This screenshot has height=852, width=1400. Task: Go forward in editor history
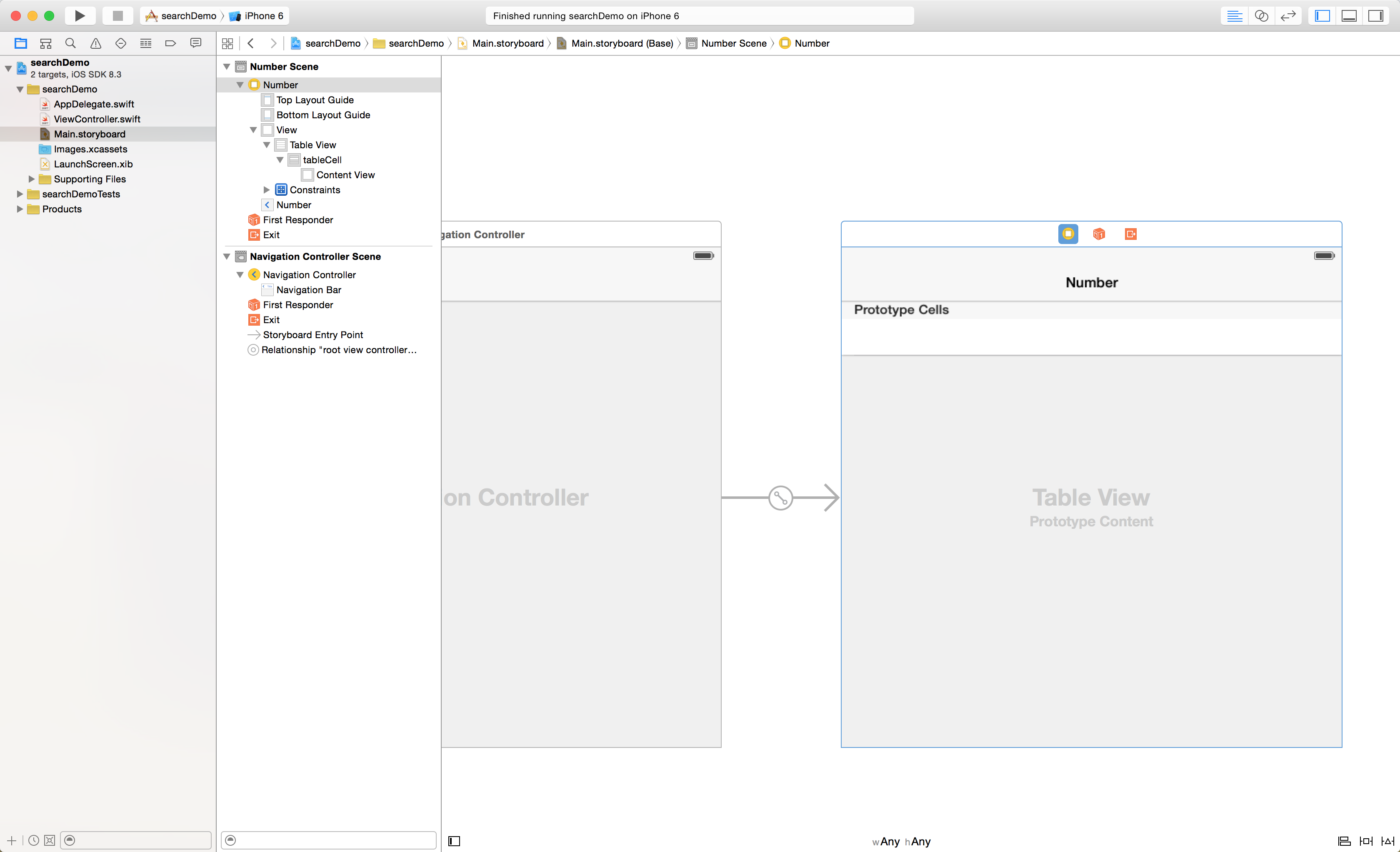[273, 43]
